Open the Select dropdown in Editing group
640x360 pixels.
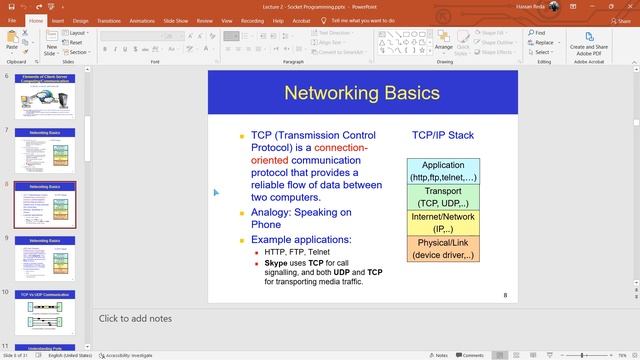[541, 52]
